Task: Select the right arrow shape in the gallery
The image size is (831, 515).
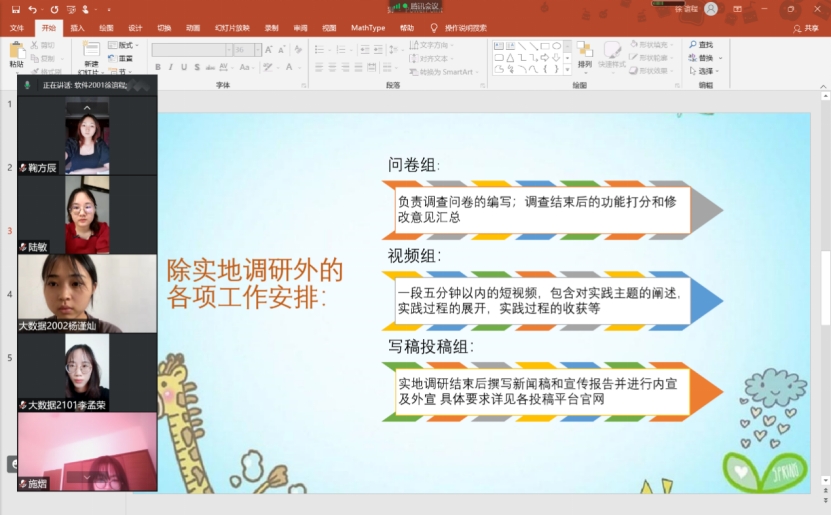Action: pos(545,57)
